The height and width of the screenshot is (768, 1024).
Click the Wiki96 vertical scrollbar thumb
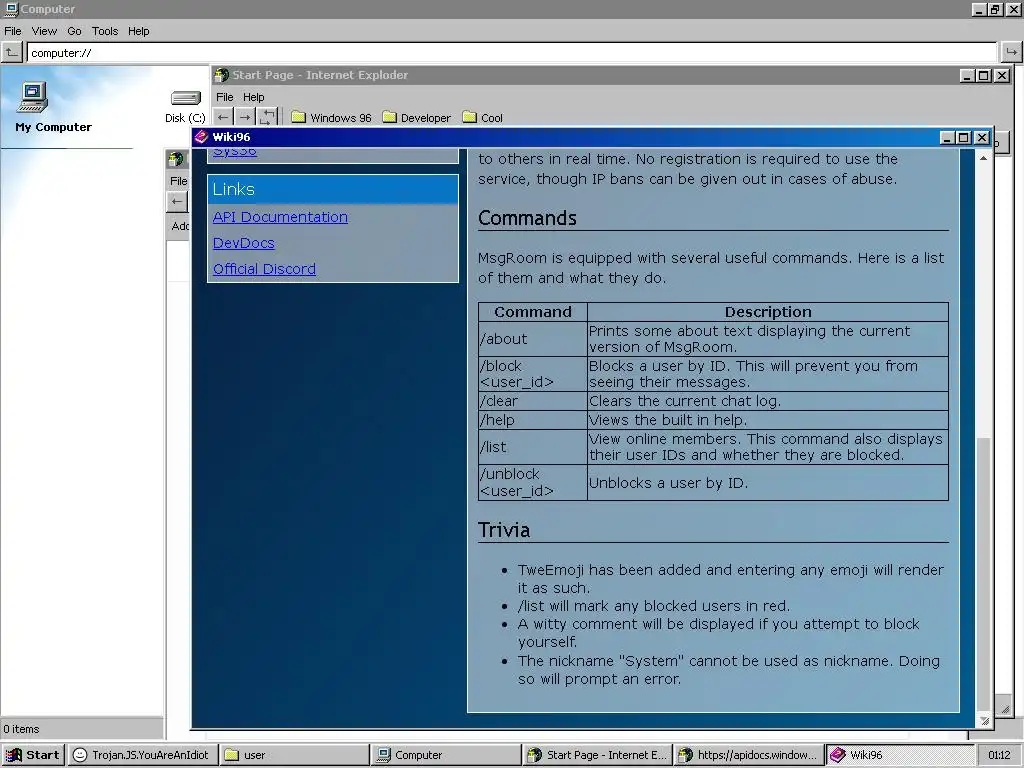[x=984, y=574]
